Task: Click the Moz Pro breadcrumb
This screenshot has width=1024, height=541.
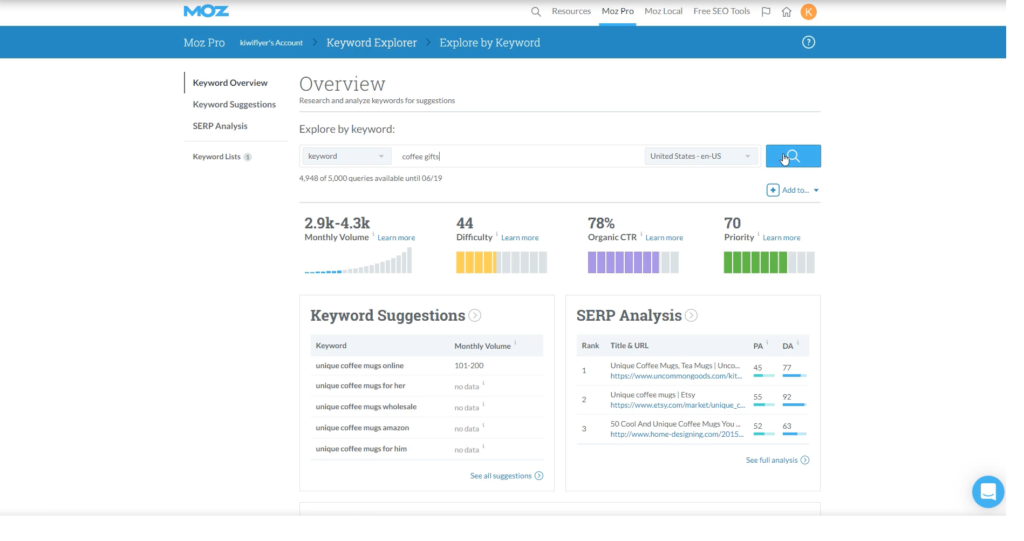Action: tap(204, 42)
